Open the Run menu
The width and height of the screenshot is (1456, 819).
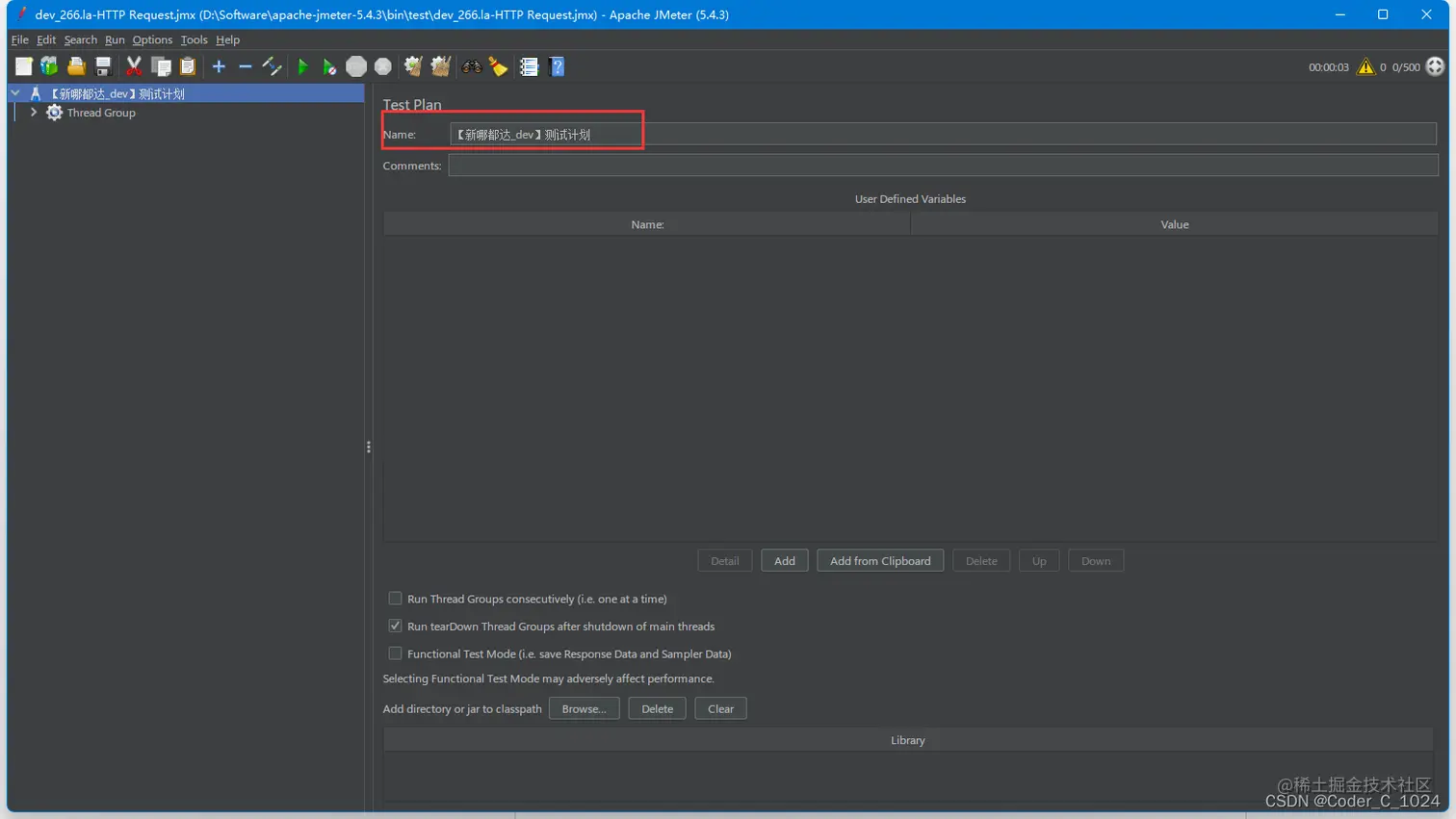pyautogui.click(x=115, y=39)
